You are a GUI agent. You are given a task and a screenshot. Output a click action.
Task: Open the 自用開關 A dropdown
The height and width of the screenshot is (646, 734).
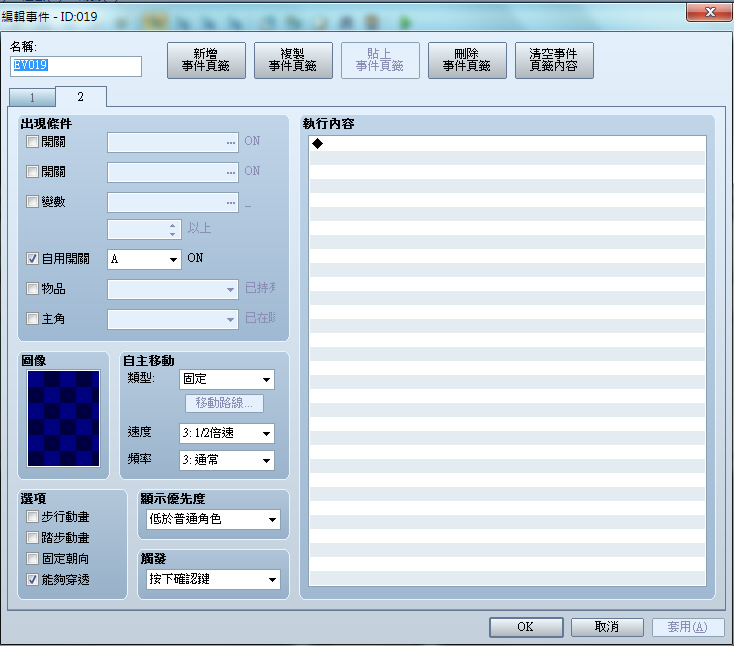click(x=144, y=259)
